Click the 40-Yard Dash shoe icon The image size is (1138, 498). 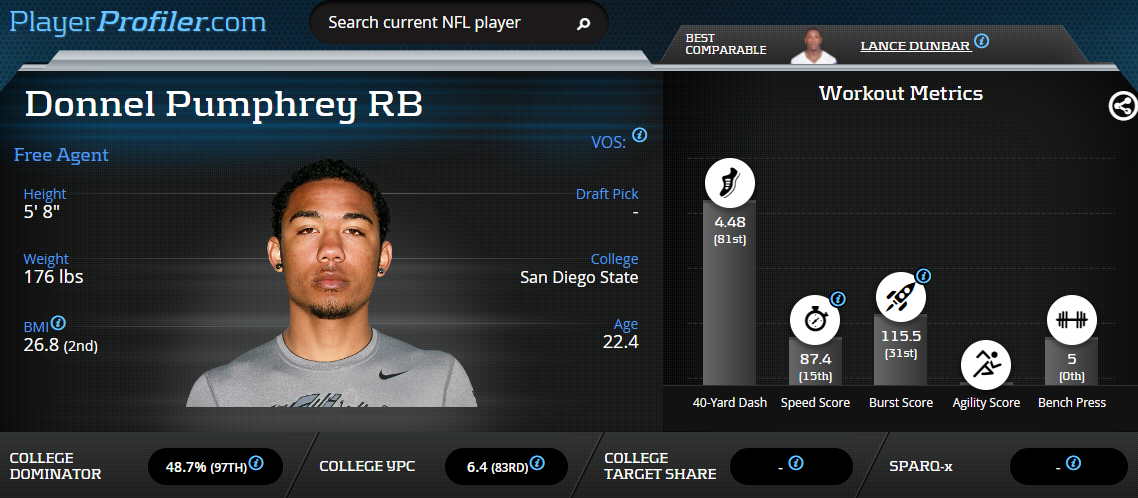[729, 183]
